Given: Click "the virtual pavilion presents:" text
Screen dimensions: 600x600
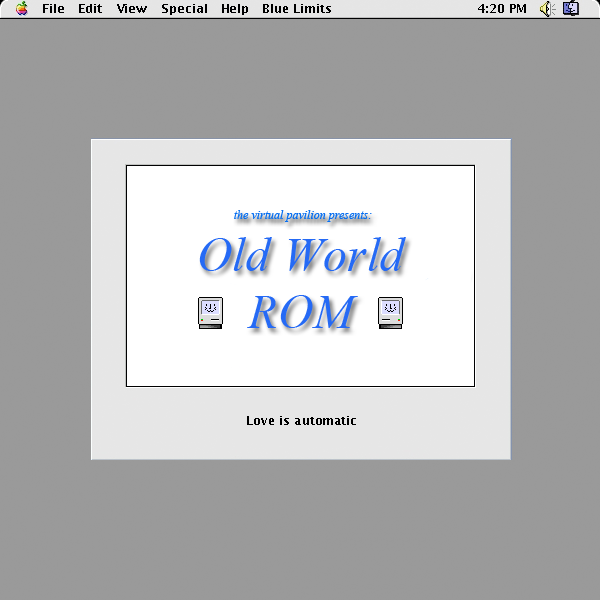Looking at the screenshot, I should (302, 215).
